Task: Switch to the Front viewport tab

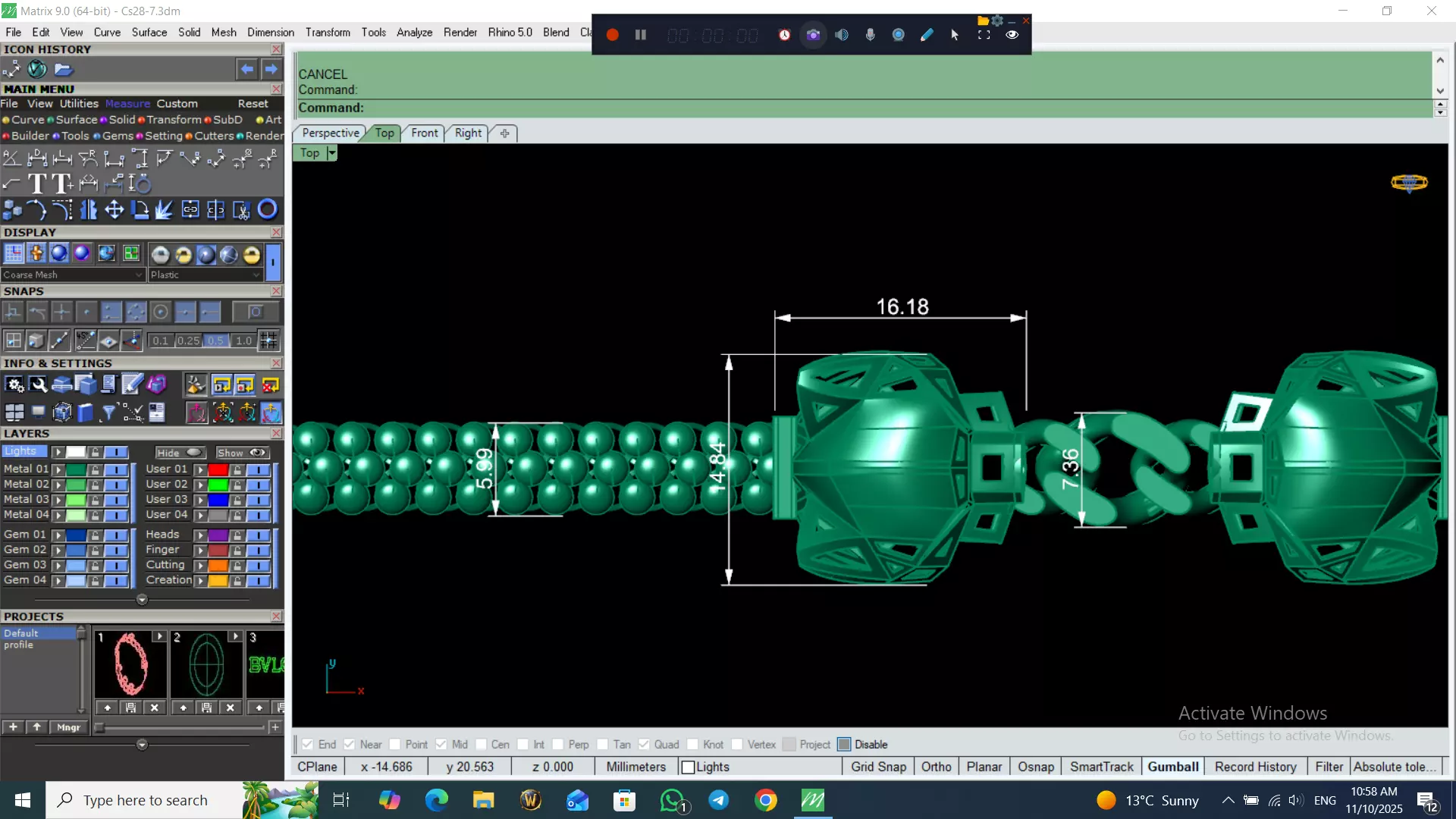Action: [x=425, y=133]
